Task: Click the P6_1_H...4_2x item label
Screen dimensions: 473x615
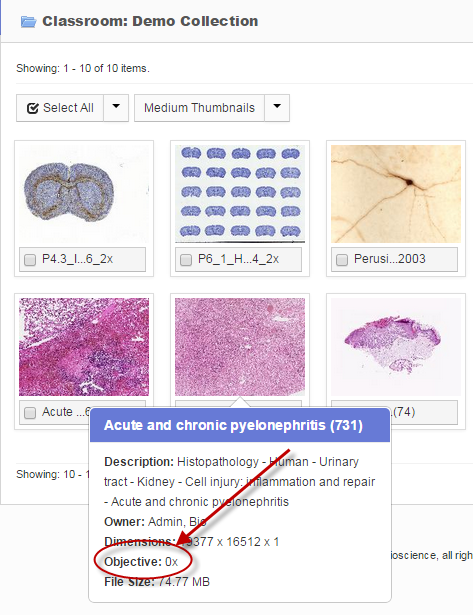Action: click(x=238, y=259)
